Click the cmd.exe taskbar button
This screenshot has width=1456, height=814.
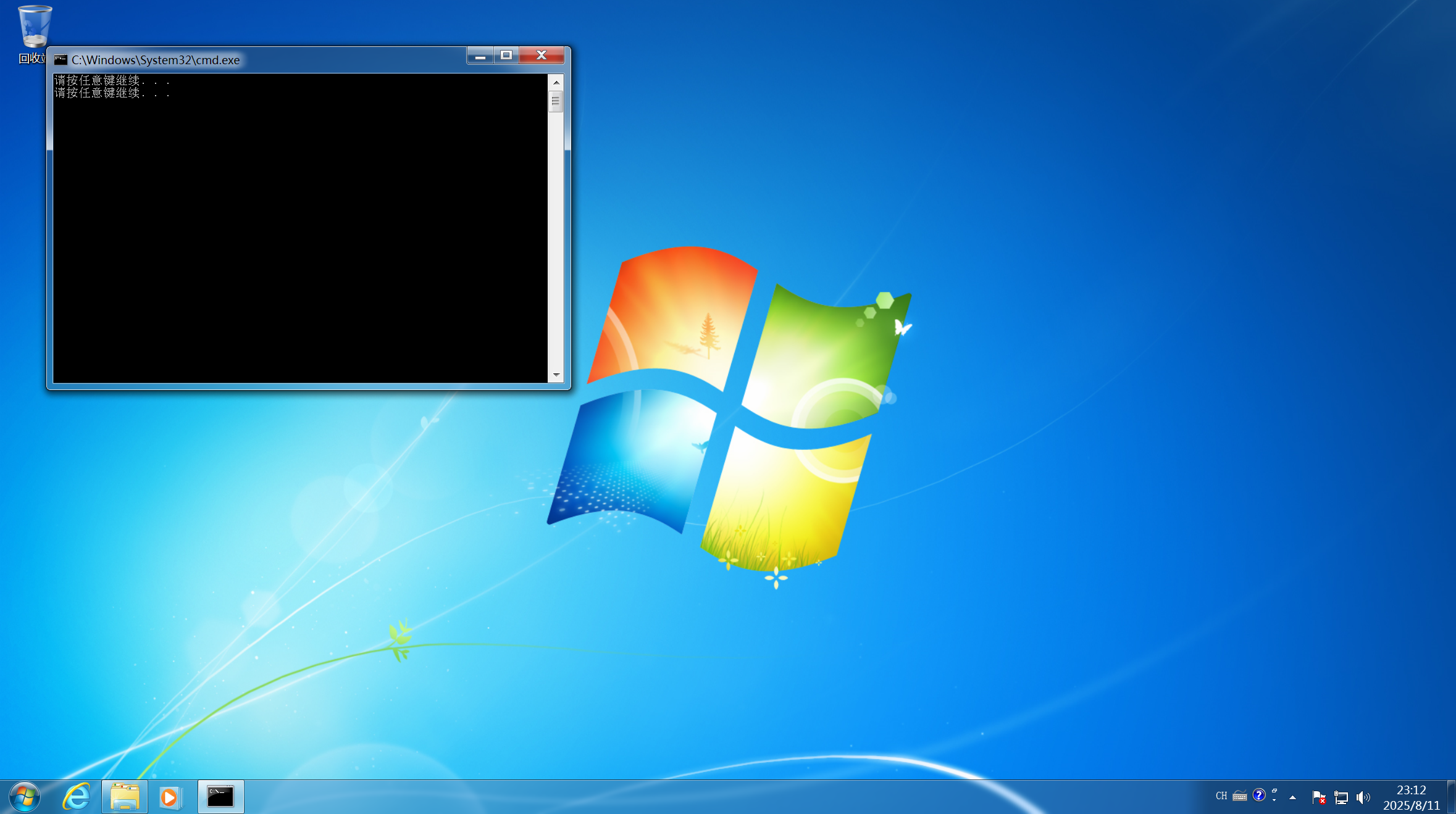pyautogui.click(x=220, y=797)
